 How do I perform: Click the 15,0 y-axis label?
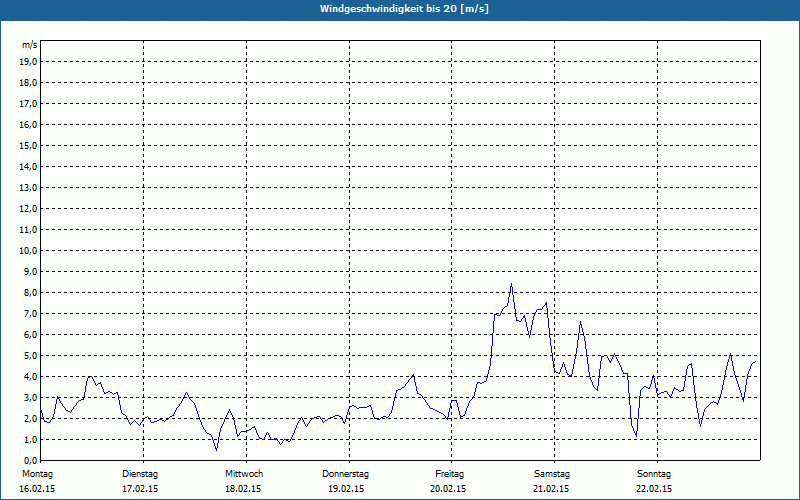(x=28, y=145)
